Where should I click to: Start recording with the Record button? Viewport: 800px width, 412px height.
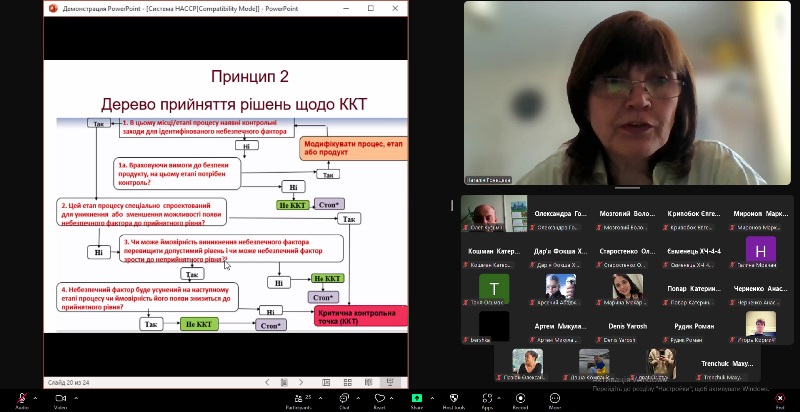[520, 398]
